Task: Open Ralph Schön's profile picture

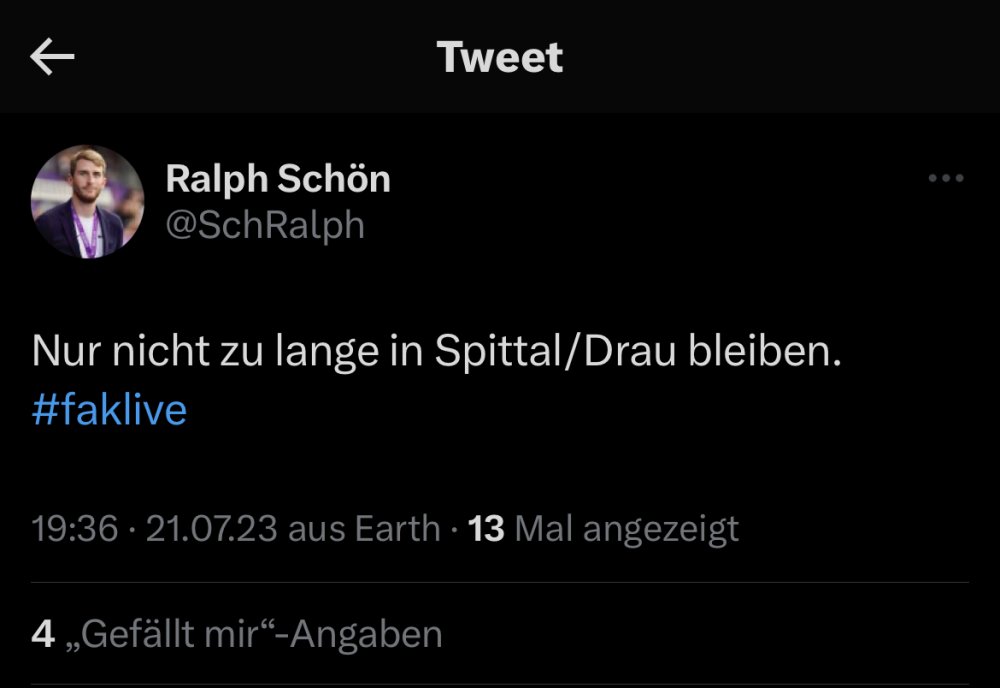Action: [88, 202]
